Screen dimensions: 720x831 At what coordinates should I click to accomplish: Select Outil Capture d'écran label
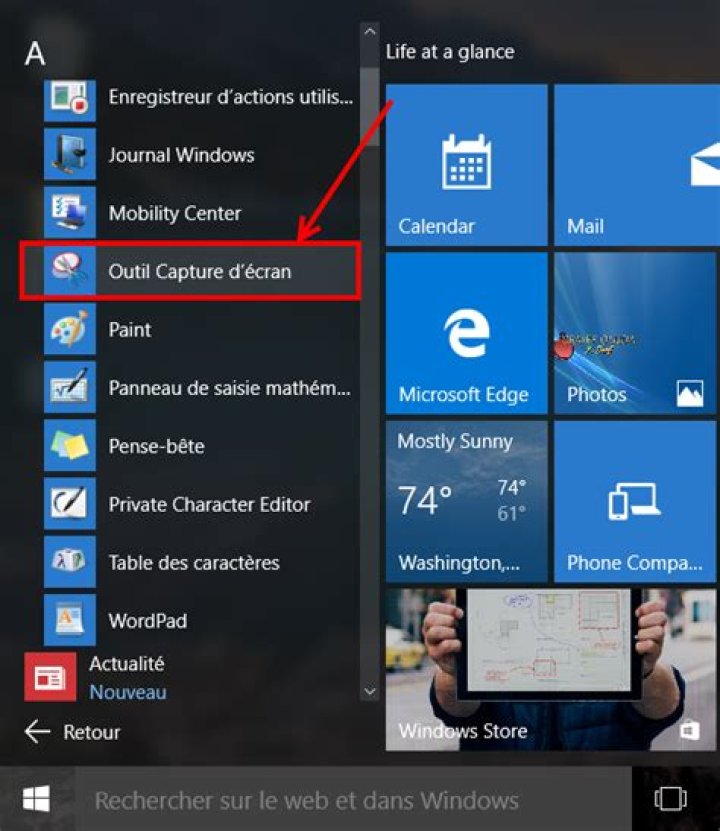coord(200,271)
